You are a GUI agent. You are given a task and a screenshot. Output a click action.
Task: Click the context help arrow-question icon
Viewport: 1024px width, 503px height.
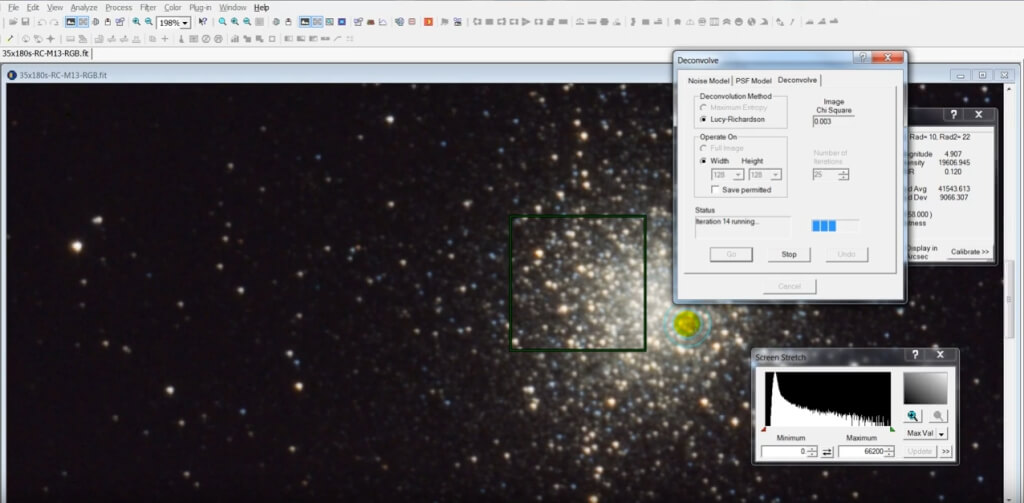[203, 22]
